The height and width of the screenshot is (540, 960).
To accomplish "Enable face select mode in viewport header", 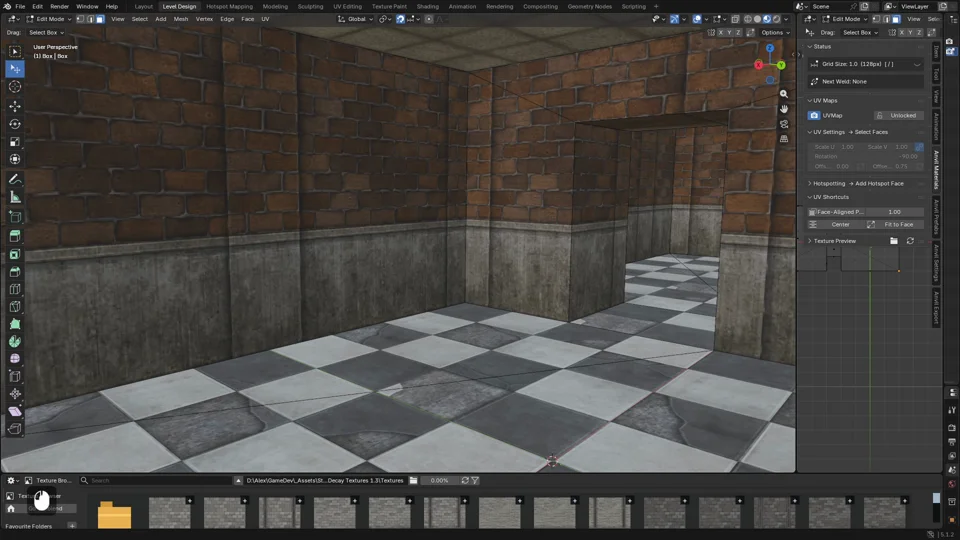I will pos(100,19).
